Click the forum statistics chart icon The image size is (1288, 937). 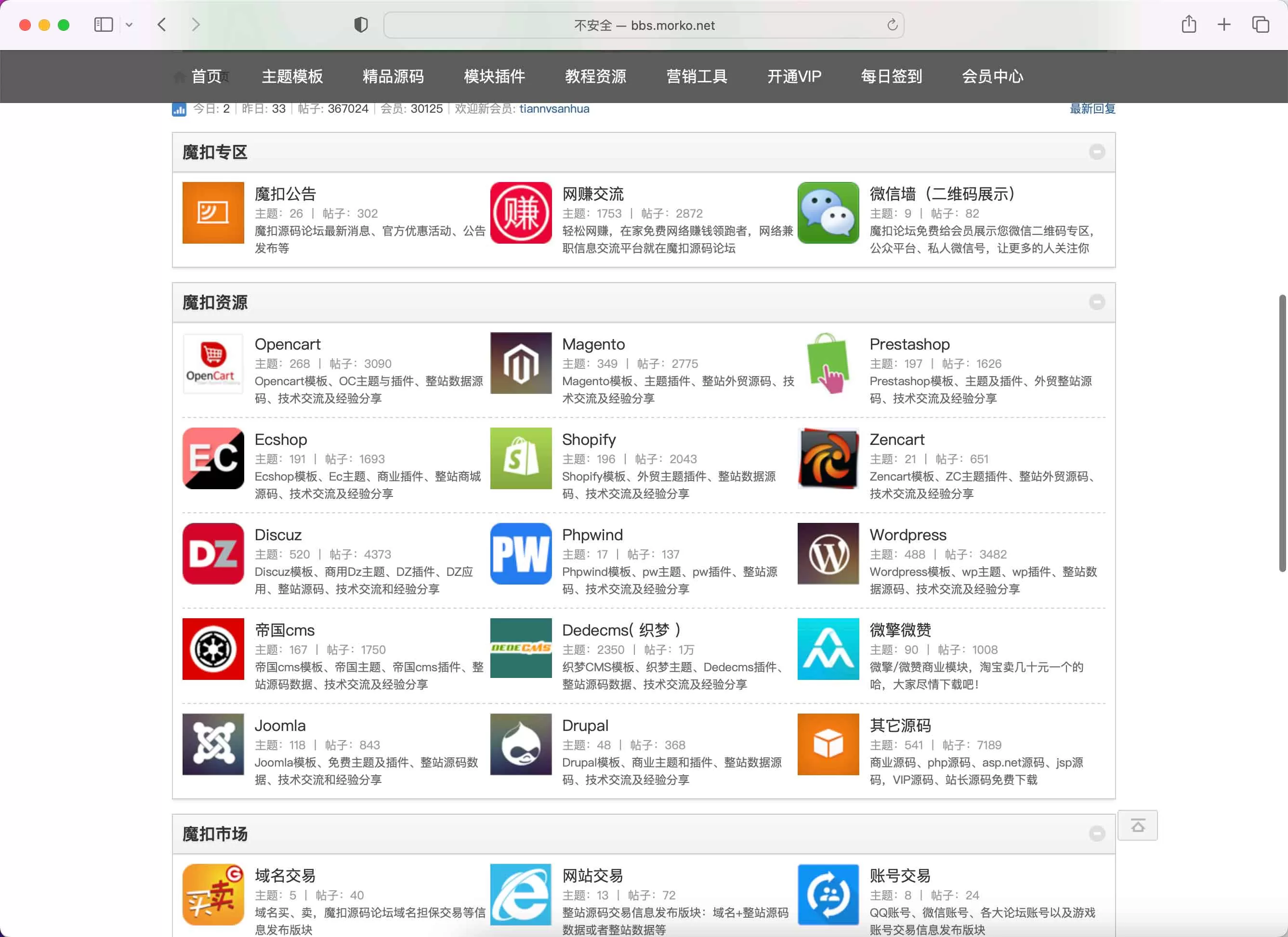pos(179,109)
